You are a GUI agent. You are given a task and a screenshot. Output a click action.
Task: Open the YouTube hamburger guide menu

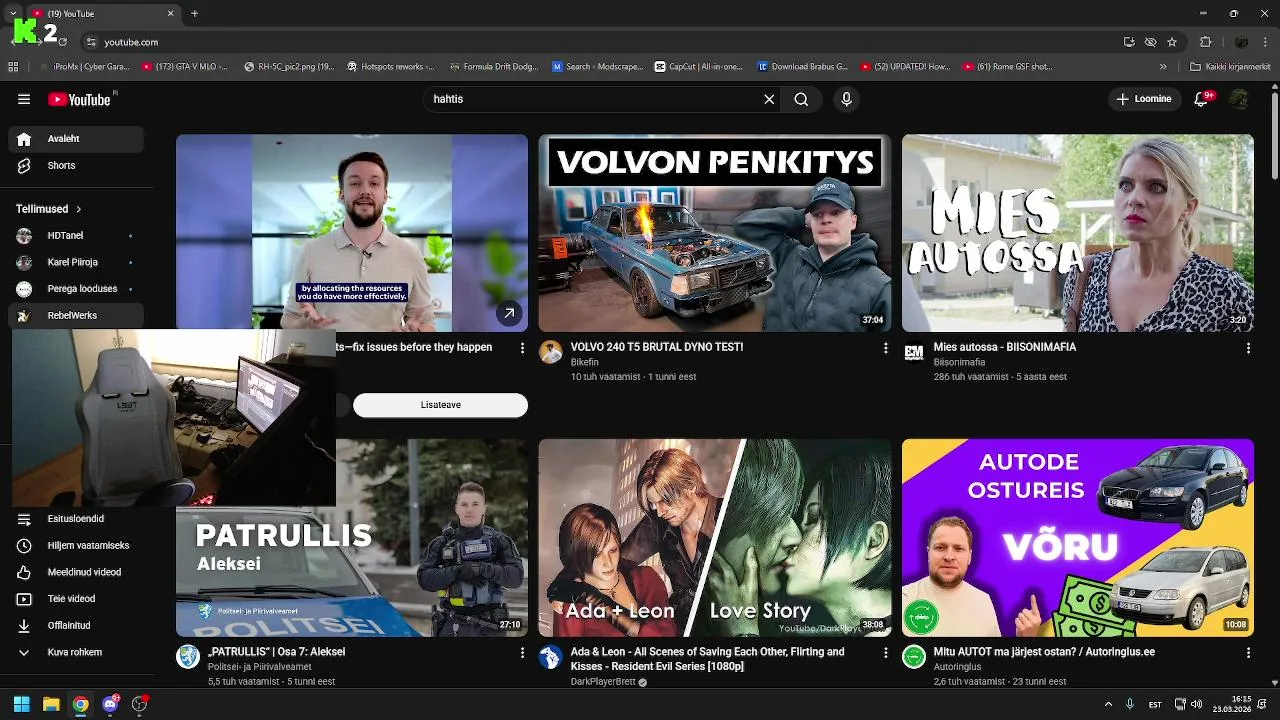[24, 99]
